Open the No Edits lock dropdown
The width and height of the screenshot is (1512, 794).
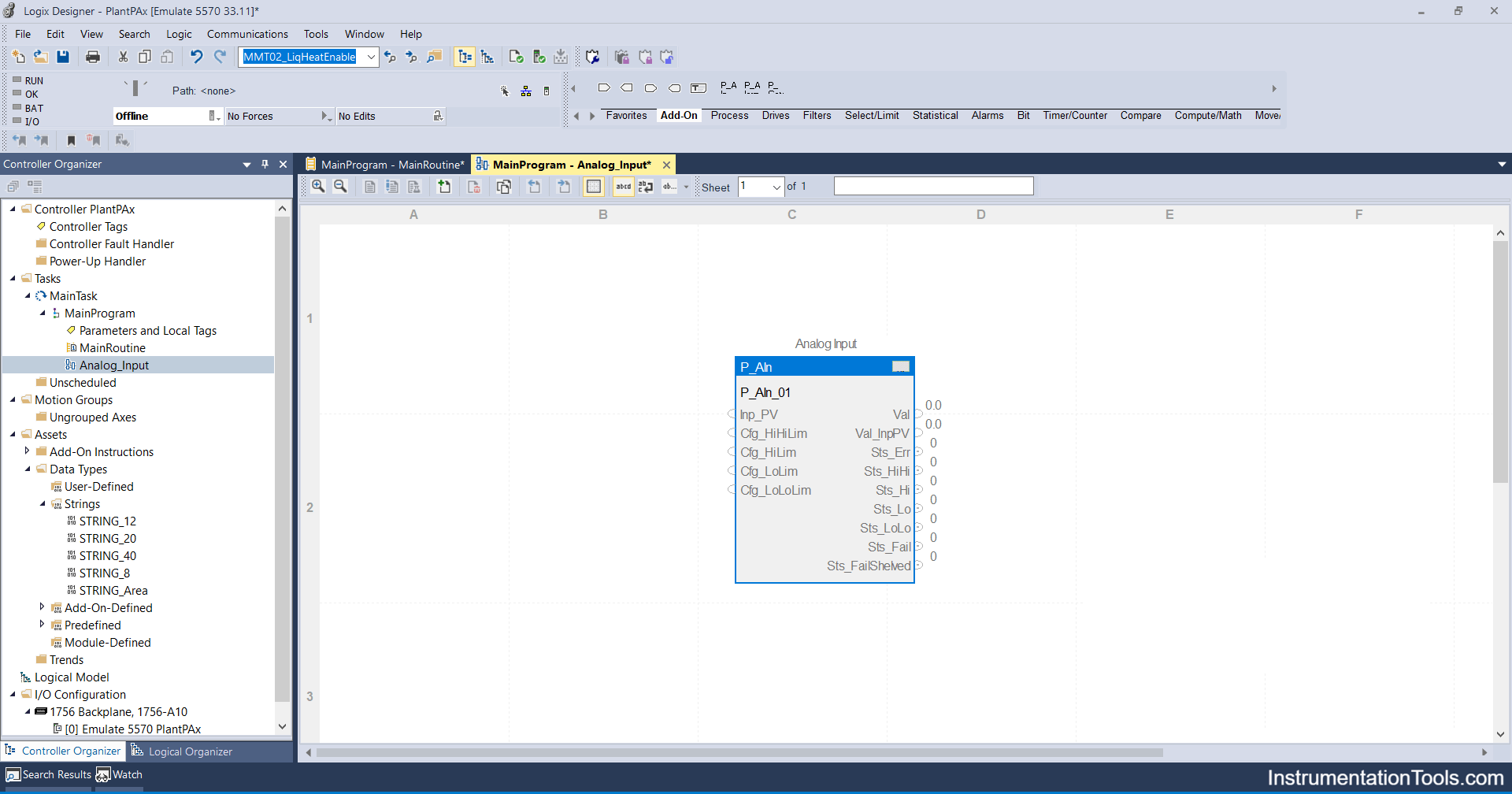coord(438,116)
